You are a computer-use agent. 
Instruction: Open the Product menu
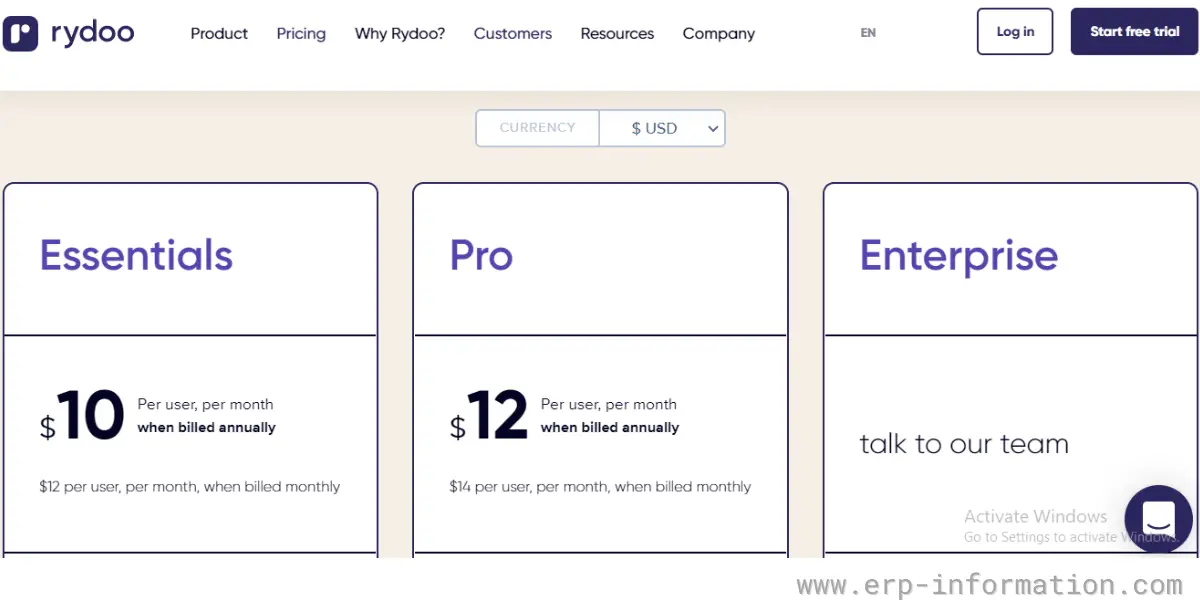pyautogui.click(x=219, y=33)
